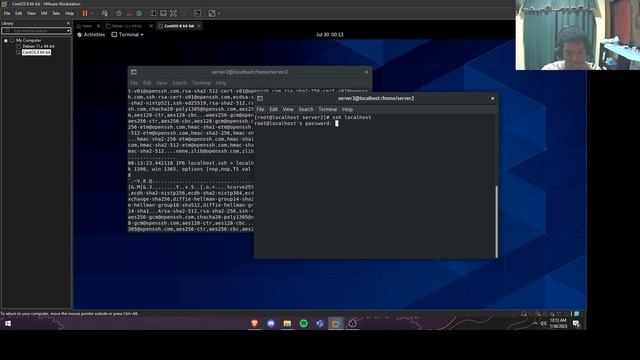This screenshot has width=640, height=360.
Task: Open Edit menu in front terminal
Action: point(273,109)
